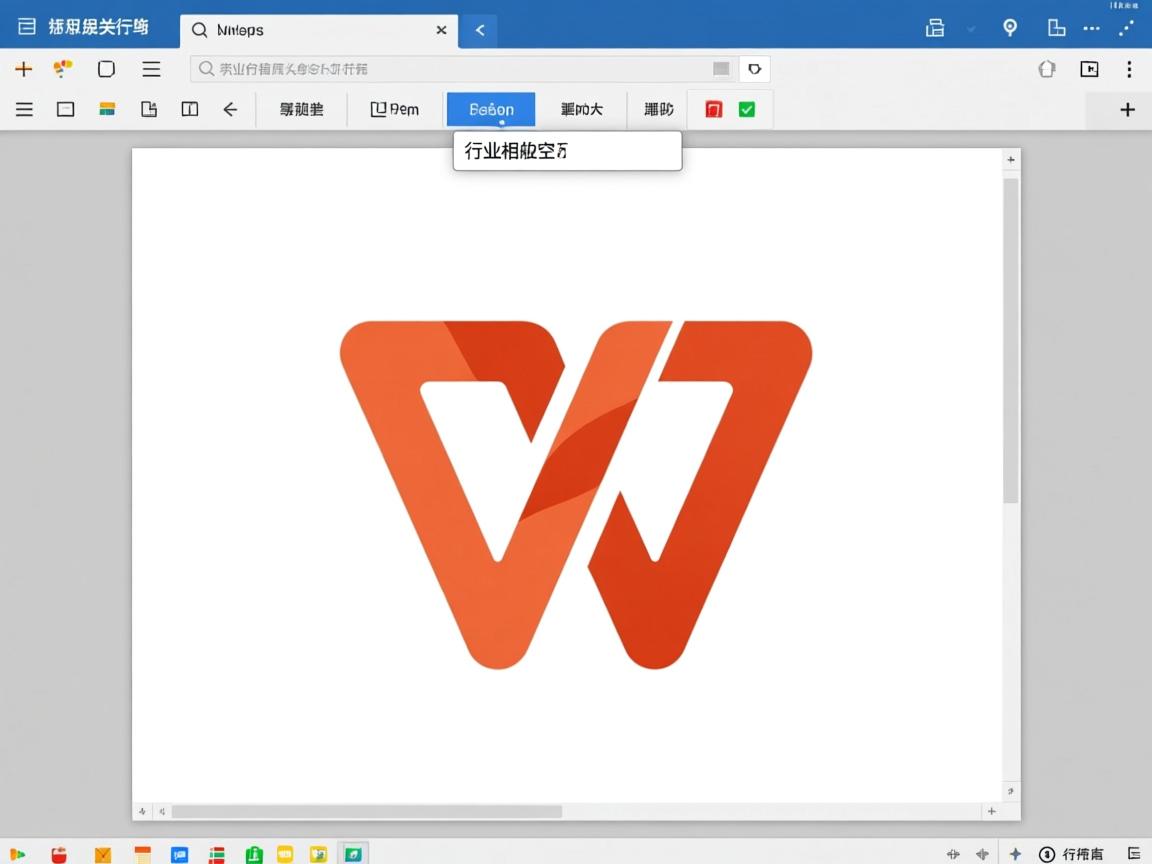This screenshot has height=864, width=1152.
Task: Click the new page icon in the toolbar
Action: pos(149,109)
